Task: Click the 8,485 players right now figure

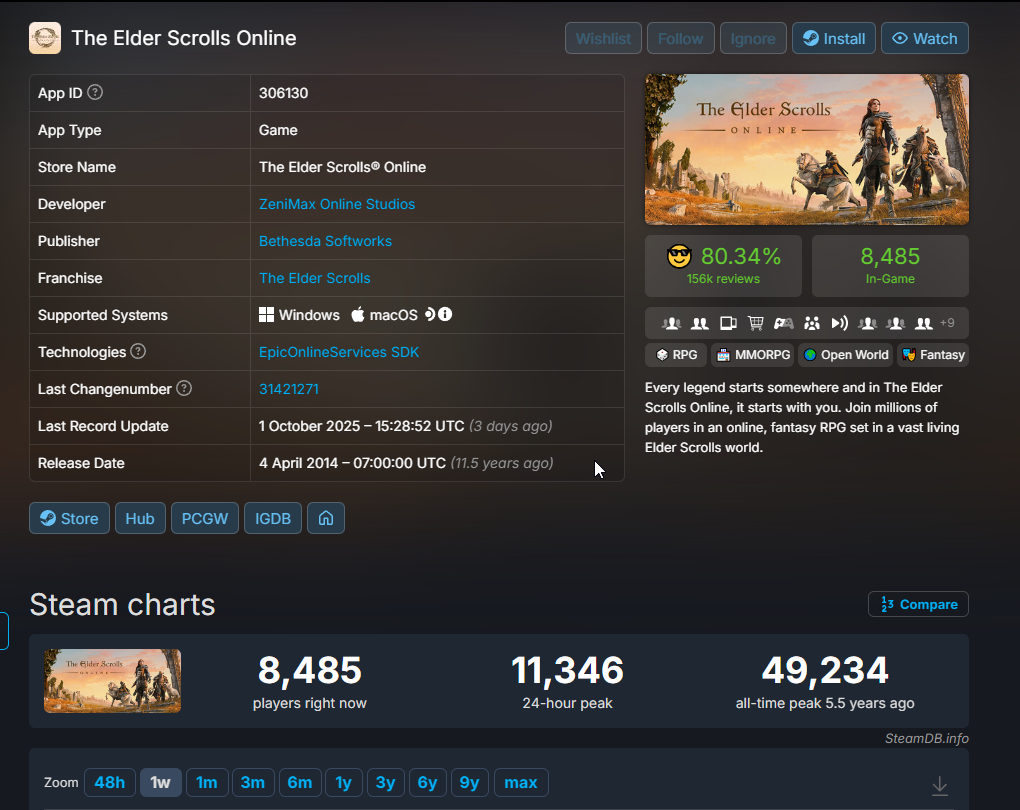Action: pyautogui.click(x=310, y=670)
